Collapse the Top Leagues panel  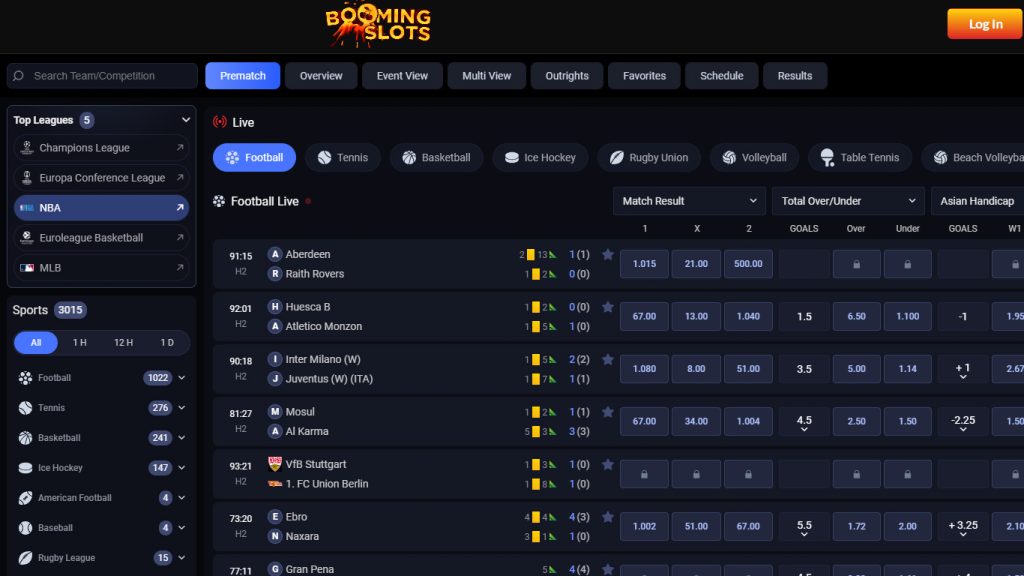tap(186, 119)
